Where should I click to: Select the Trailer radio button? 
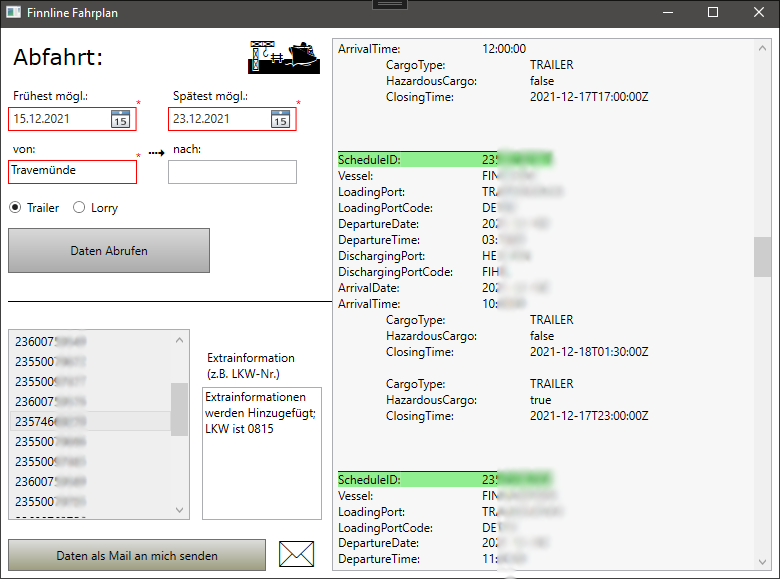pos(16,208)
